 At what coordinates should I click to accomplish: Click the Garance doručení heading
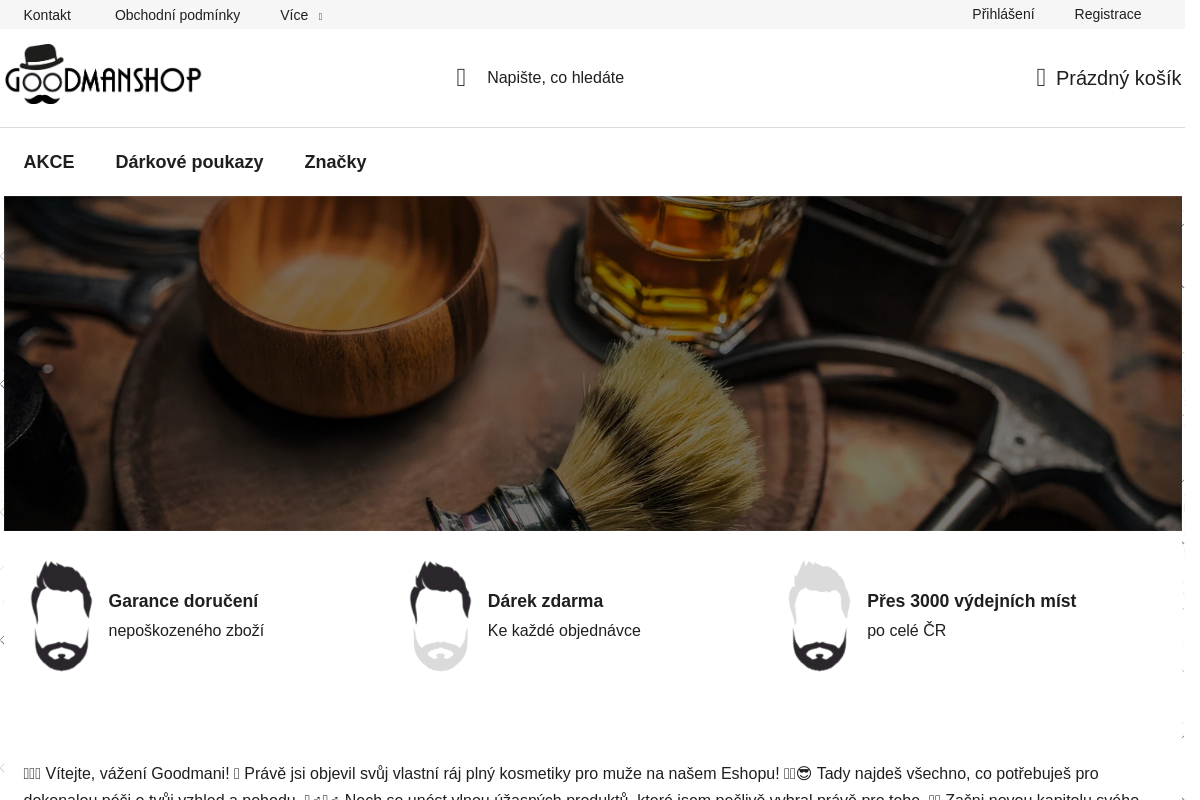(x=183, y=601)
